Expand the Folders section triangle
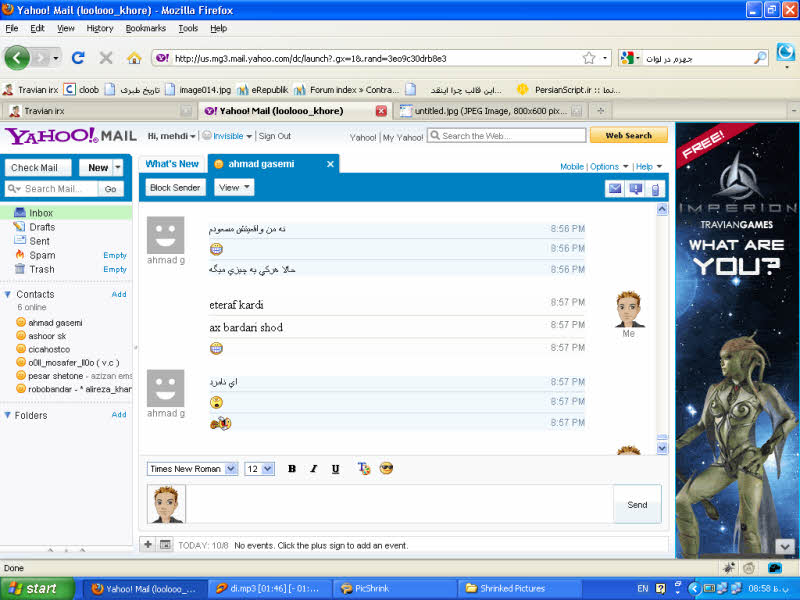Image resolution: width=800 pixels, height=600 pixels. (7, 415)
